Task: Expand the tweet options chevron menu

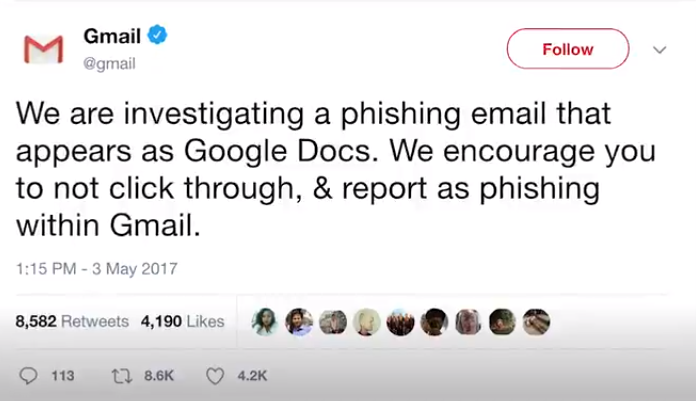Action: click(660, 50)
